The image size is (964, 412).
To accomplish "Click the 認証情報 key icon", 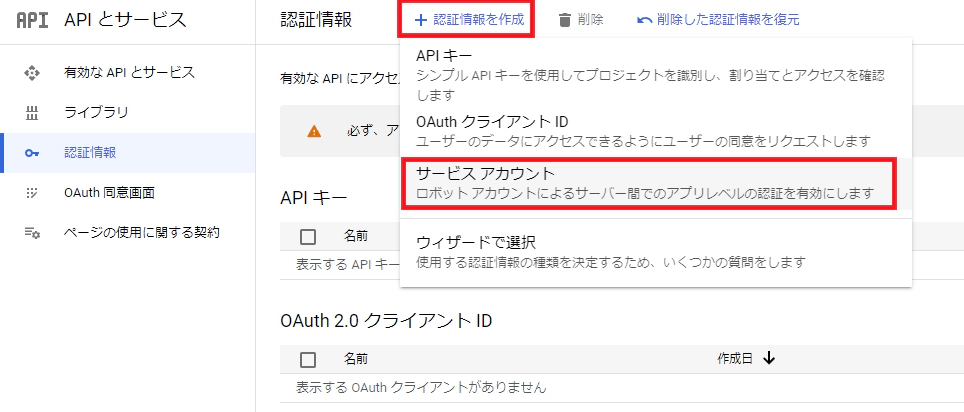I will tap(31, 153).
